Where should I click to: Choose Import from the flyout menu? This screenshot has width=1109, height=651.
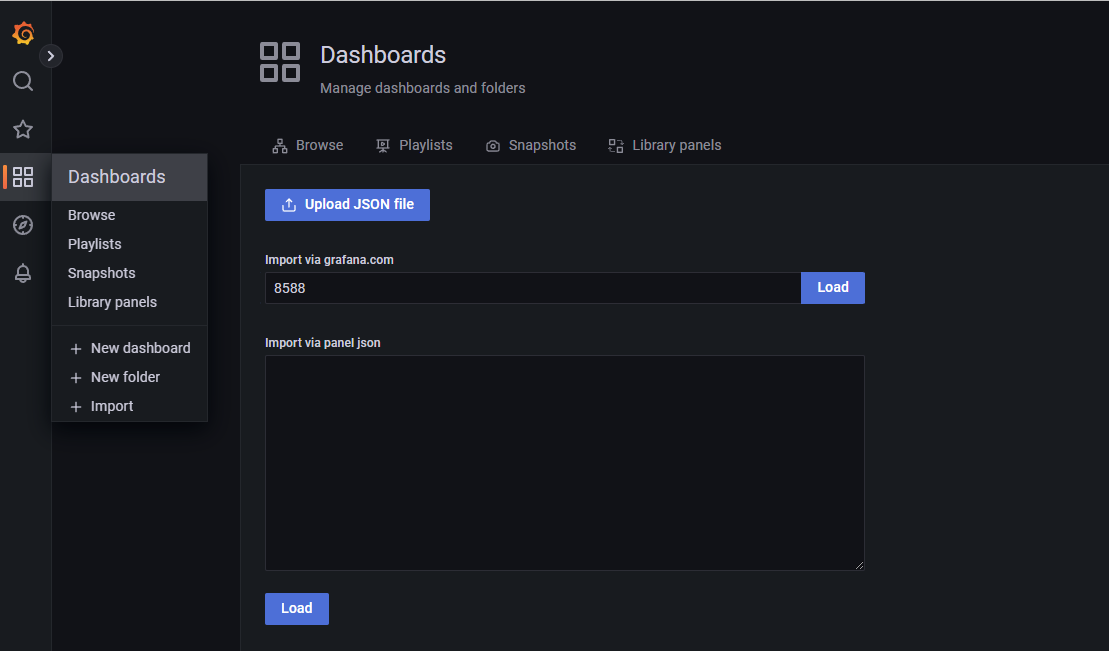coord(101,406)
